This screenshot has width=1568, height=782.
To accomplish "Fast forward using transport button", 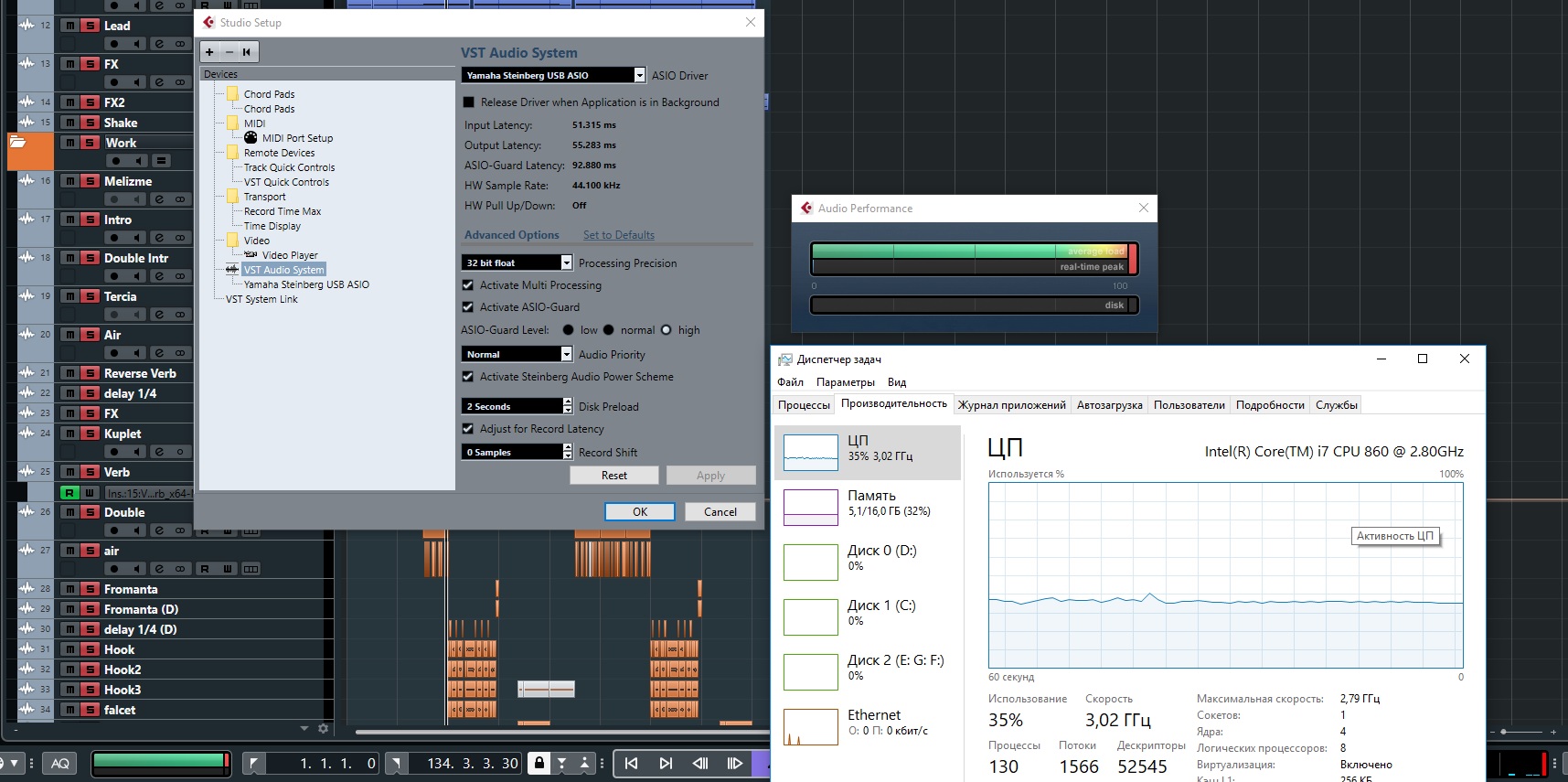I will click(x=734, y=764).
